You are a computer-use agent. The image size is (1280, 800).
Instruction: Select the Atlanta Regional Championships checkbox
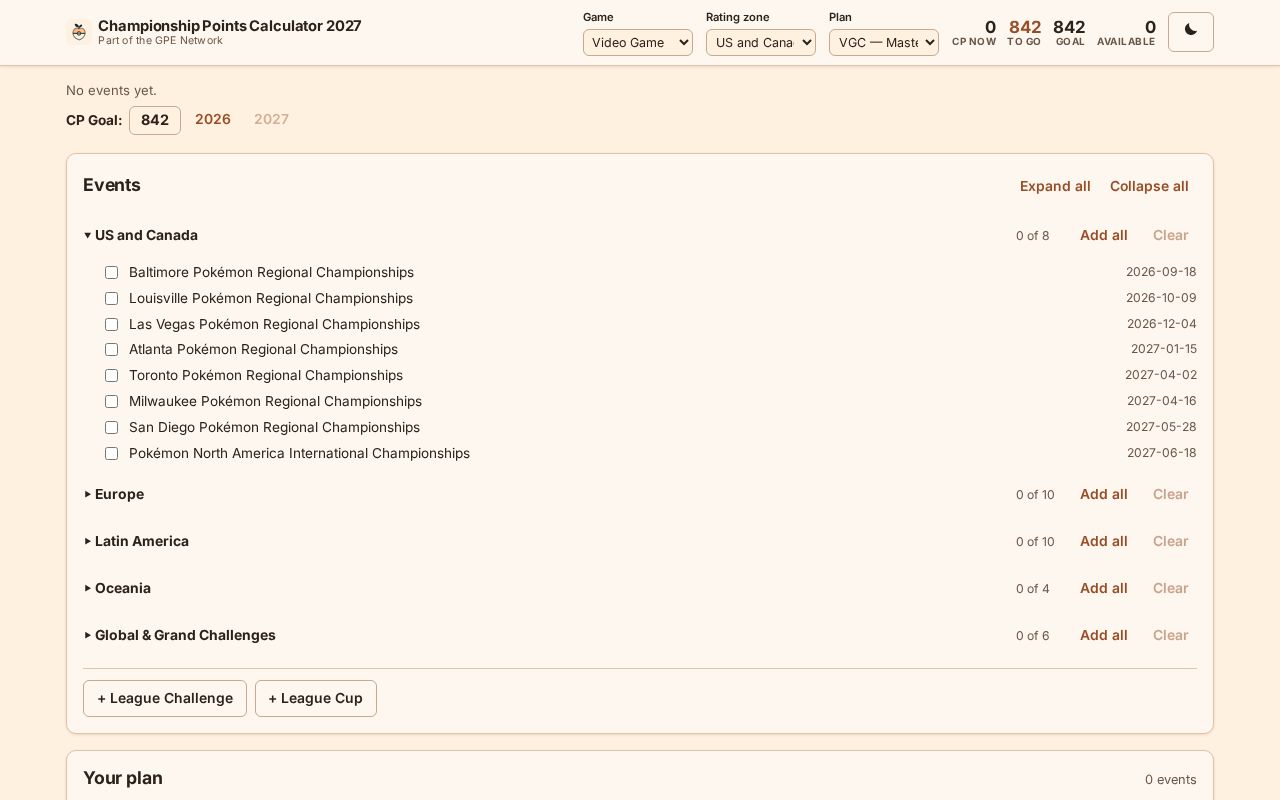click(x=111, y=350)
